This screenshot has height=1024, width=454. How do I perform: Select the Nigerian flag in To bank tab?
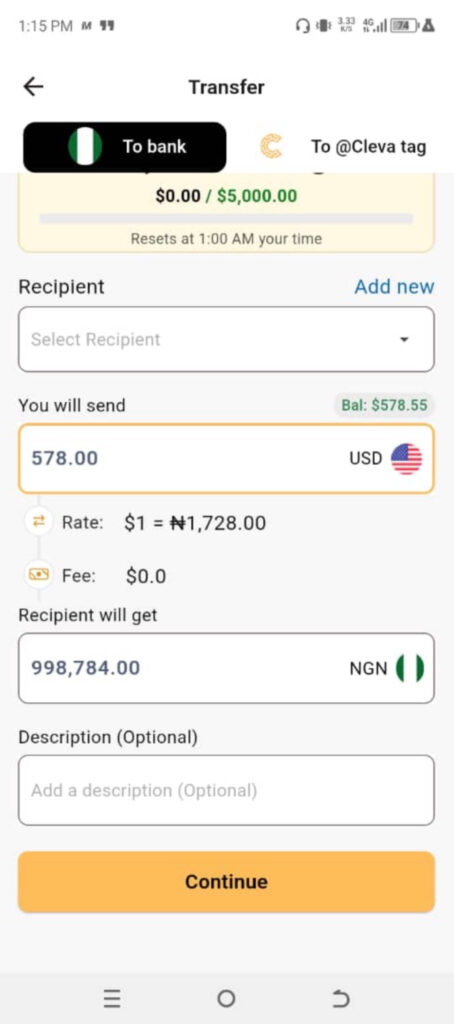[x=85, y=146]
